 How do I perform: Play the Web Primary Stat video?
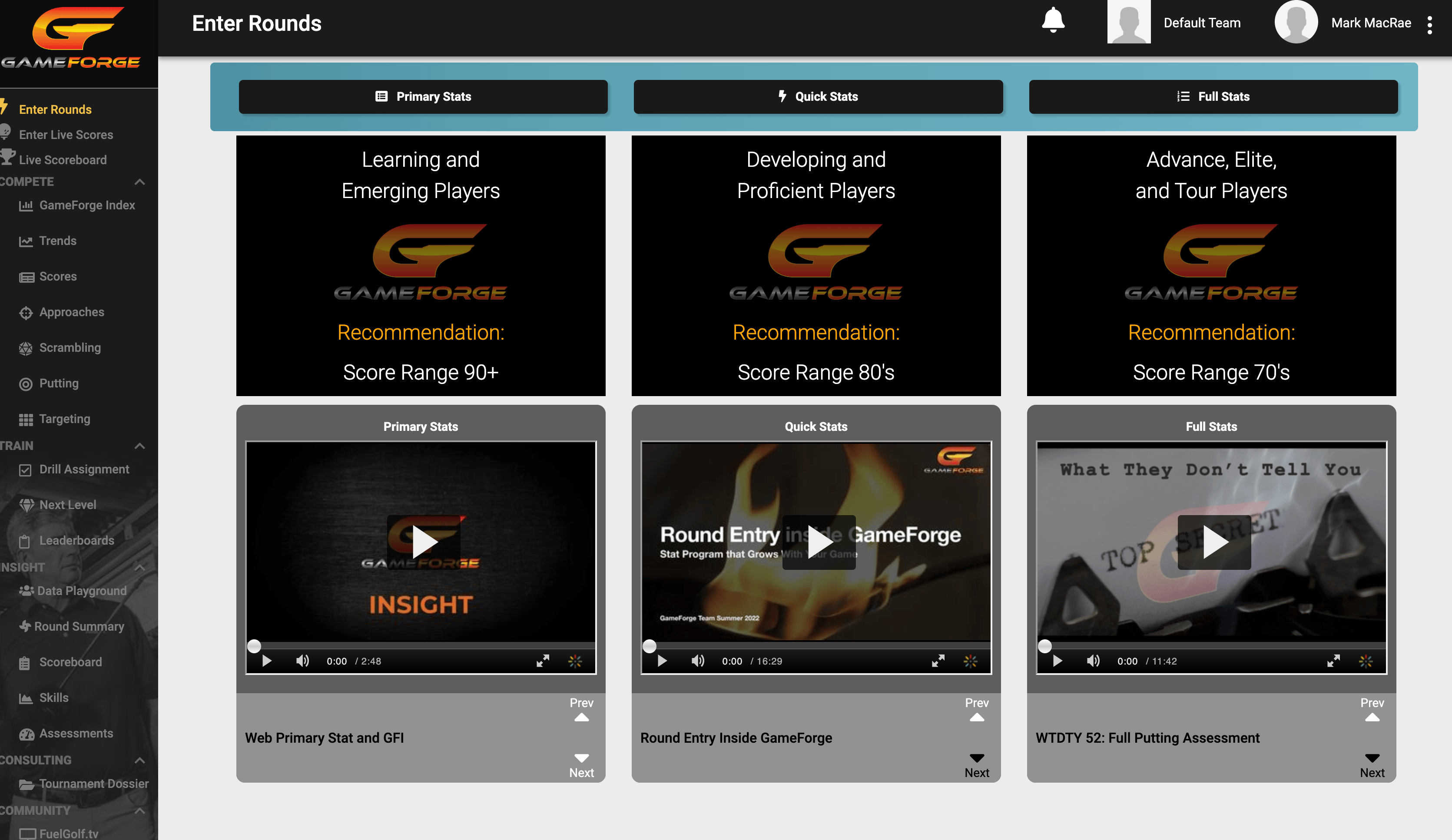pyautogui.click(x=424, y=542)
